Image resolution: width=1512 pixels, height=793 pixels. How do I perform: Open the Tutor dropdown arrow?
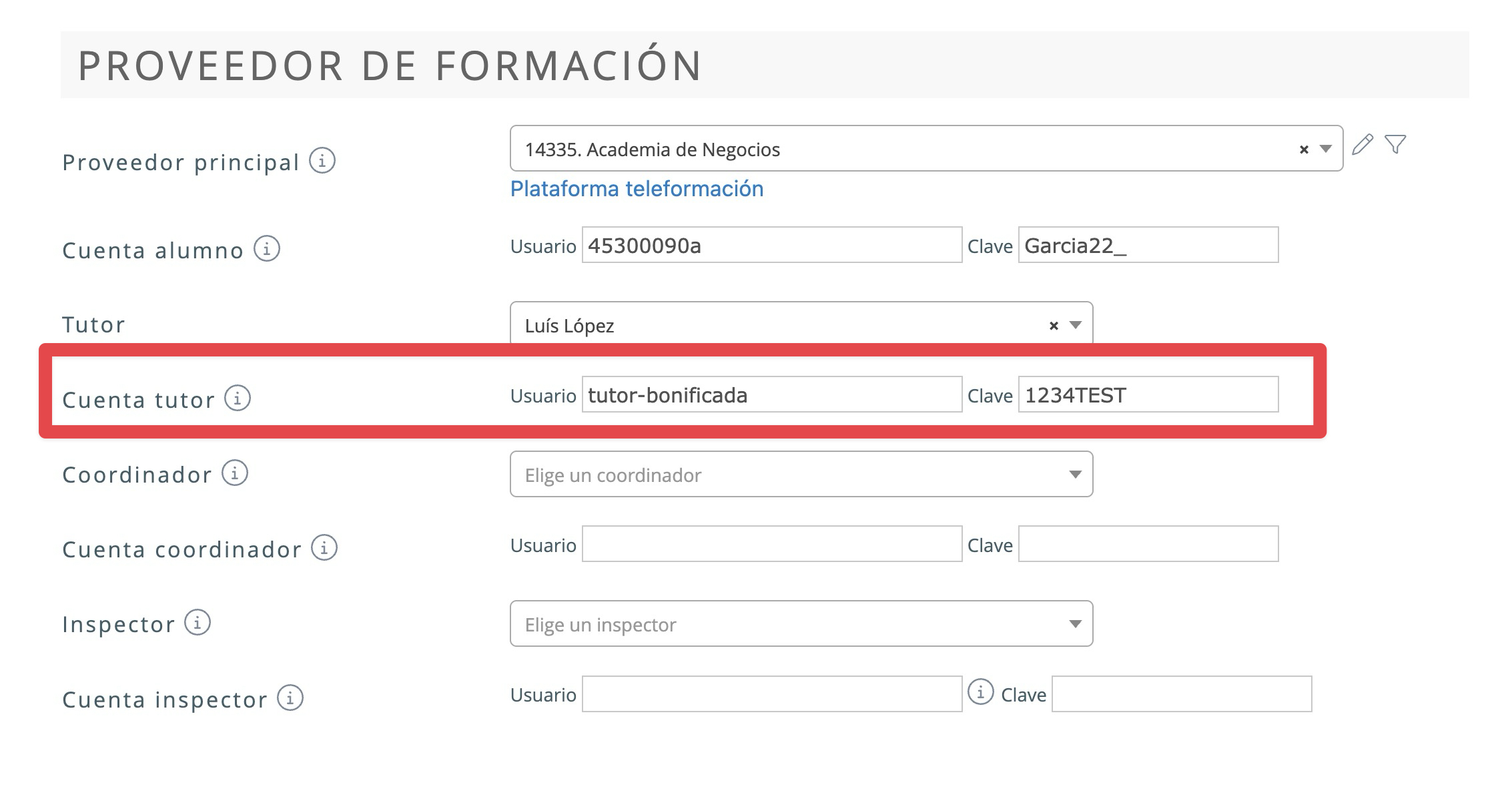[x=1075, y=325]
